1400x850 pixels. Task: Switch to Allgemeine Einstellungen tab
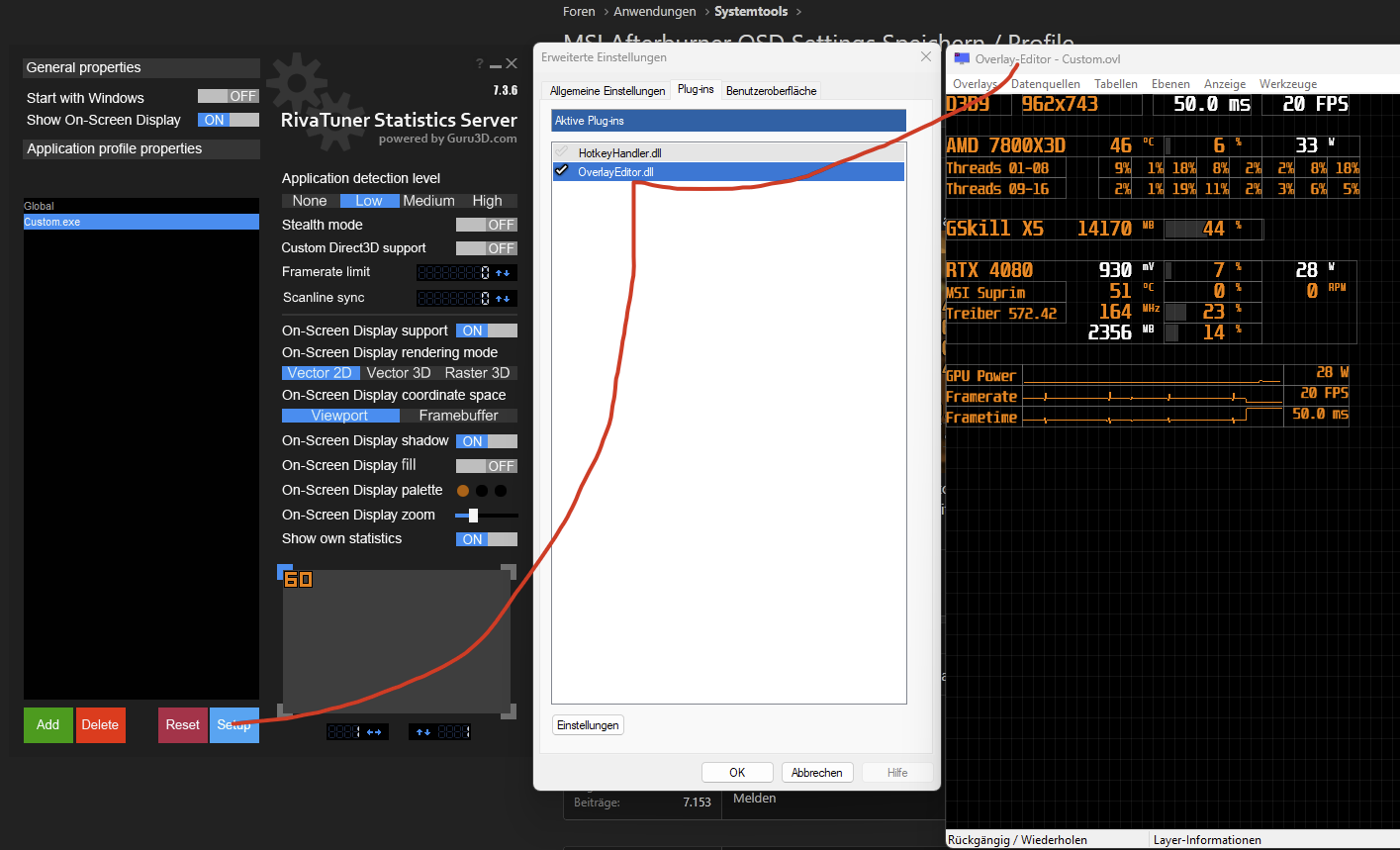coord(607,91)
